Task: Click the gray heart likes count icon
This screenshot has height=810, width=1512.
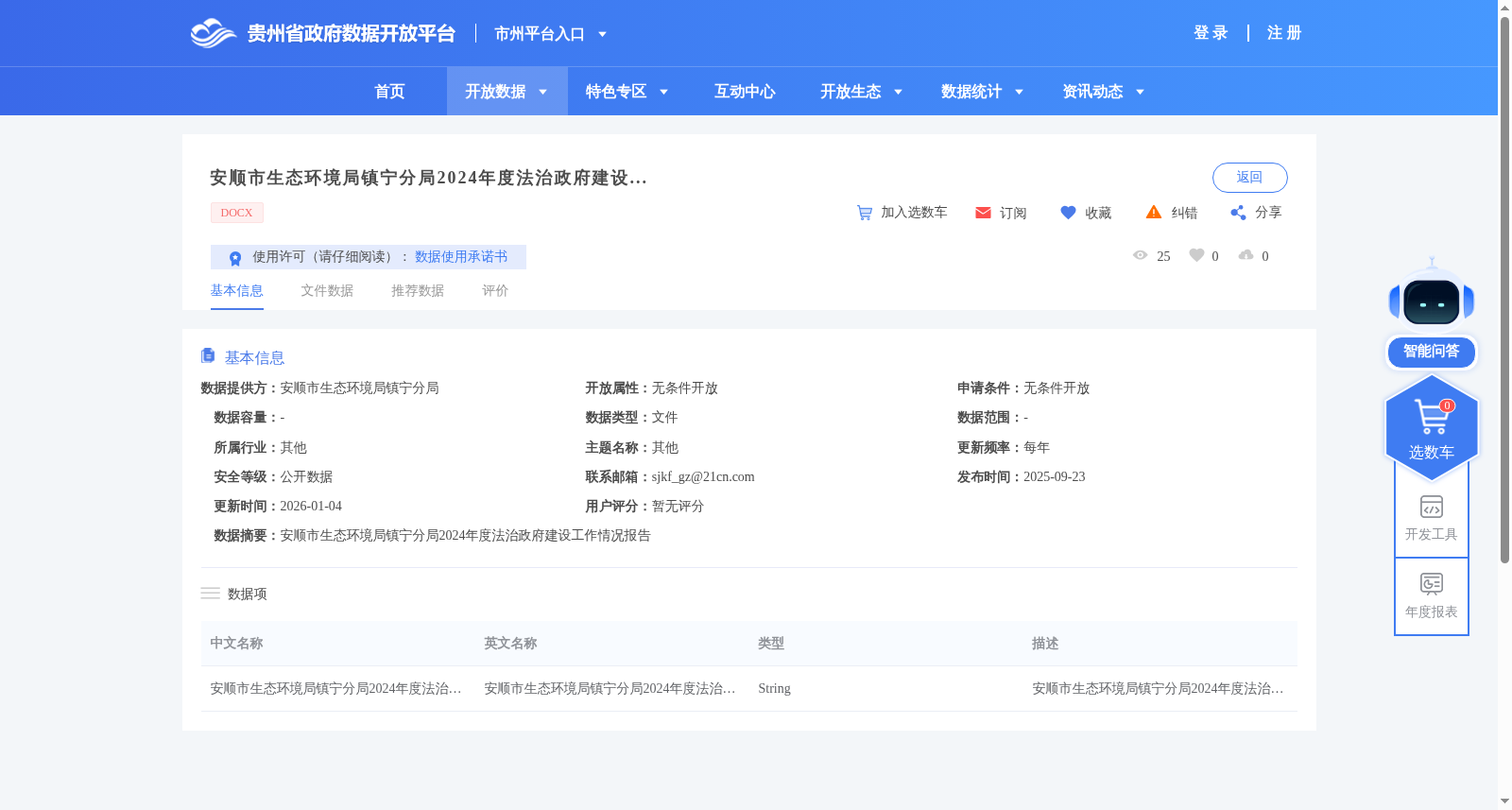Action: click(x=1196, y=255)
